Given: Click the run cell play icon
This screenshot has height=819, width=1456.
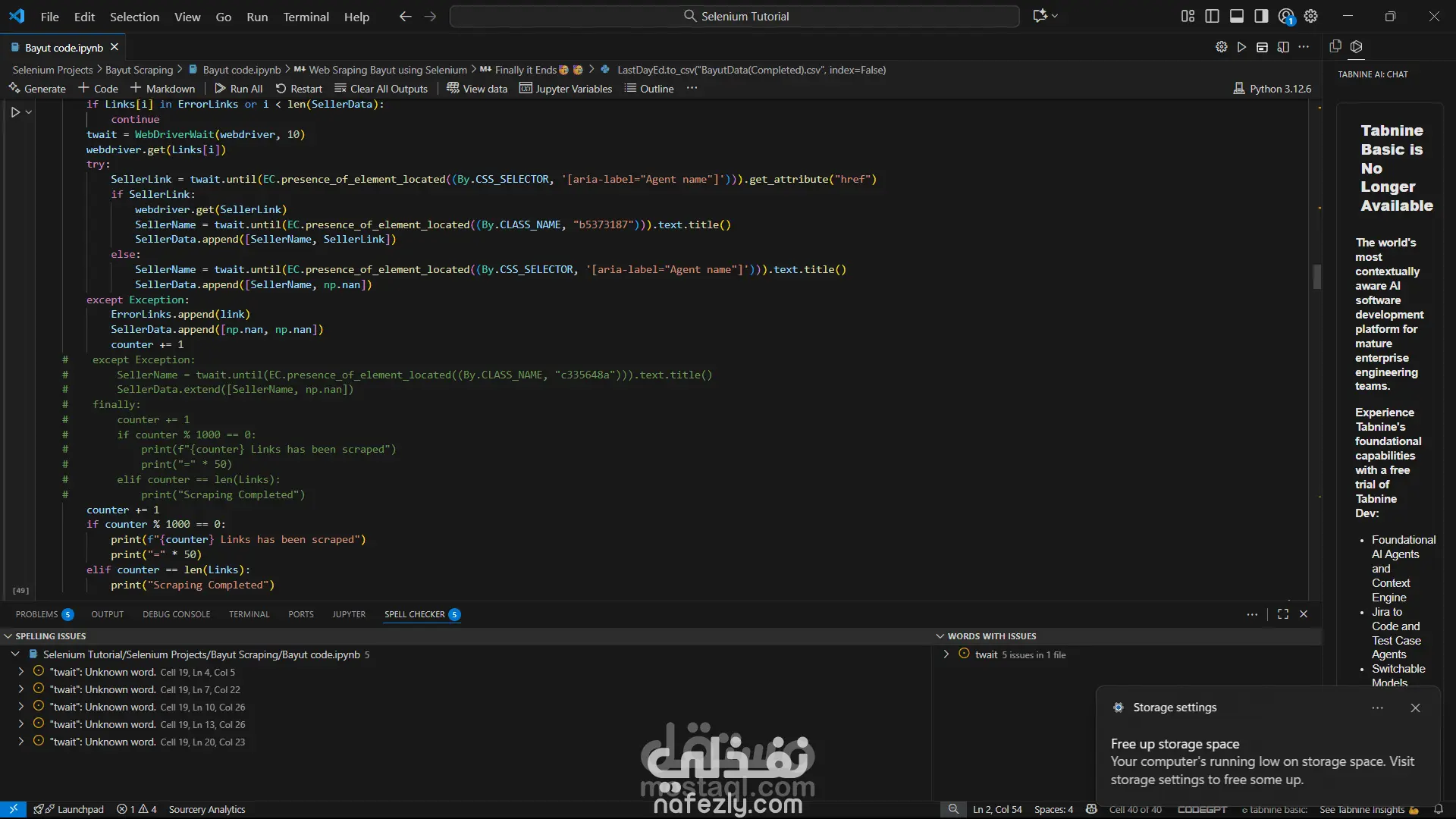Looking at the screenshot, I should coord(15,112).
